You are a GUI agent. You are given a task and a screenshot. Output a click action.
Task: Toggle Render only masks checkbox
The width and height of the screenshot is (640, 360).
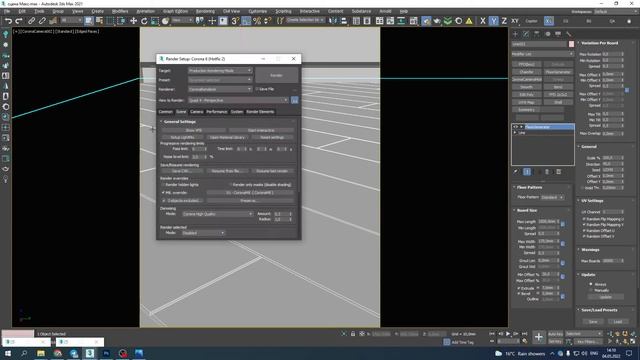tap(230, 184)
